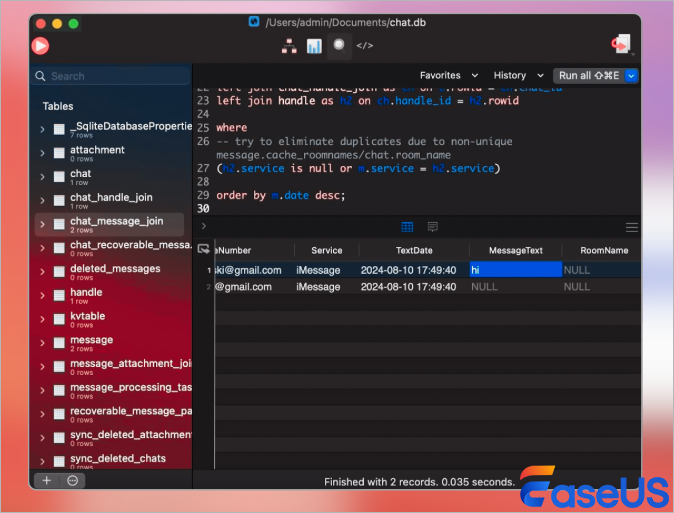Viewport: 674px width, 513px height.
Task: Sort by the TextDate column header
Action: point(414,250)
